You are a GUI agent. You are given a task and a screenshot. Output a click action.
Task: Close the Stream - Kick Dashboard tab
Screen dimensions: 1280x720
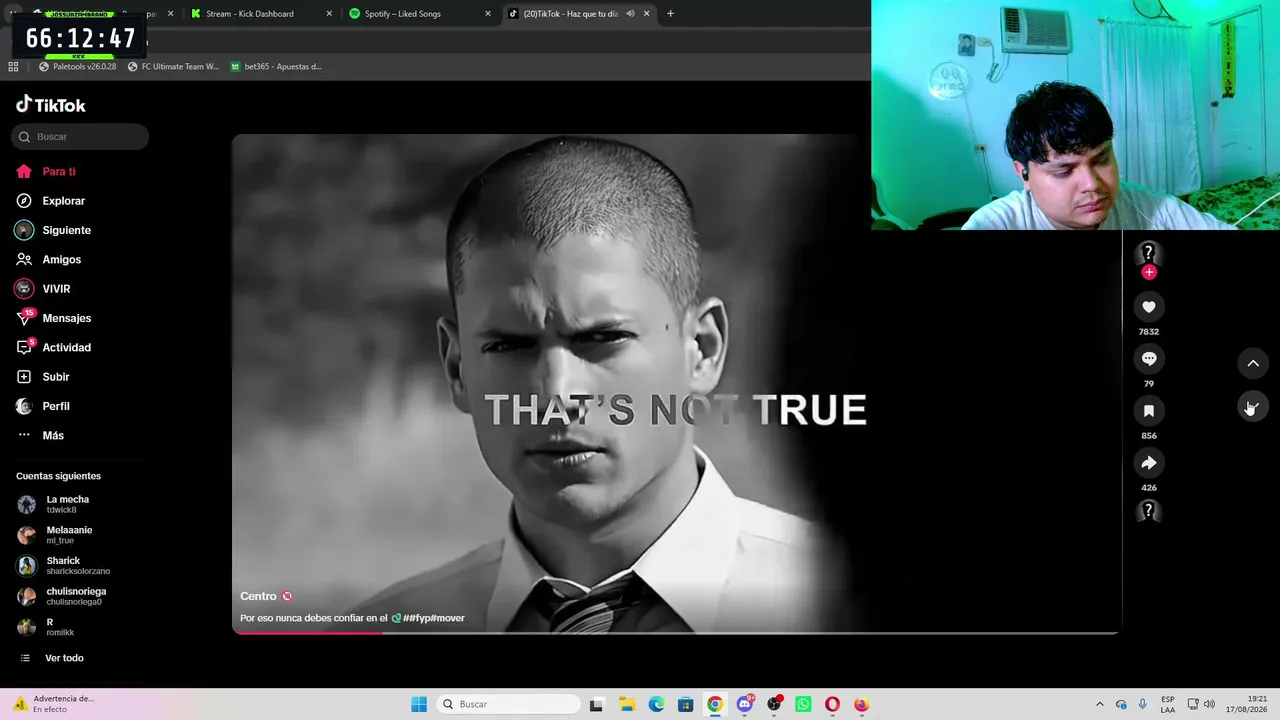click(x=329, y=14)
